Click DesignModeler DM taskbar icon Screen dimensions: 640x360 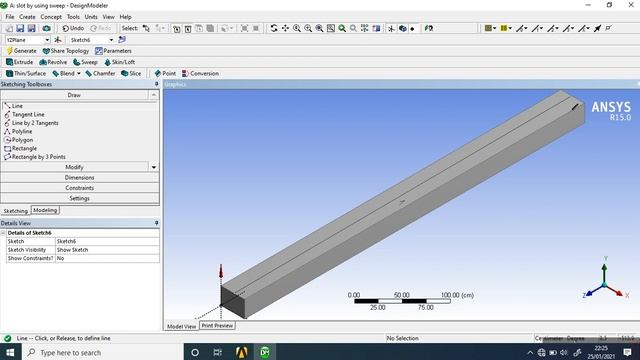coord(264,352)
